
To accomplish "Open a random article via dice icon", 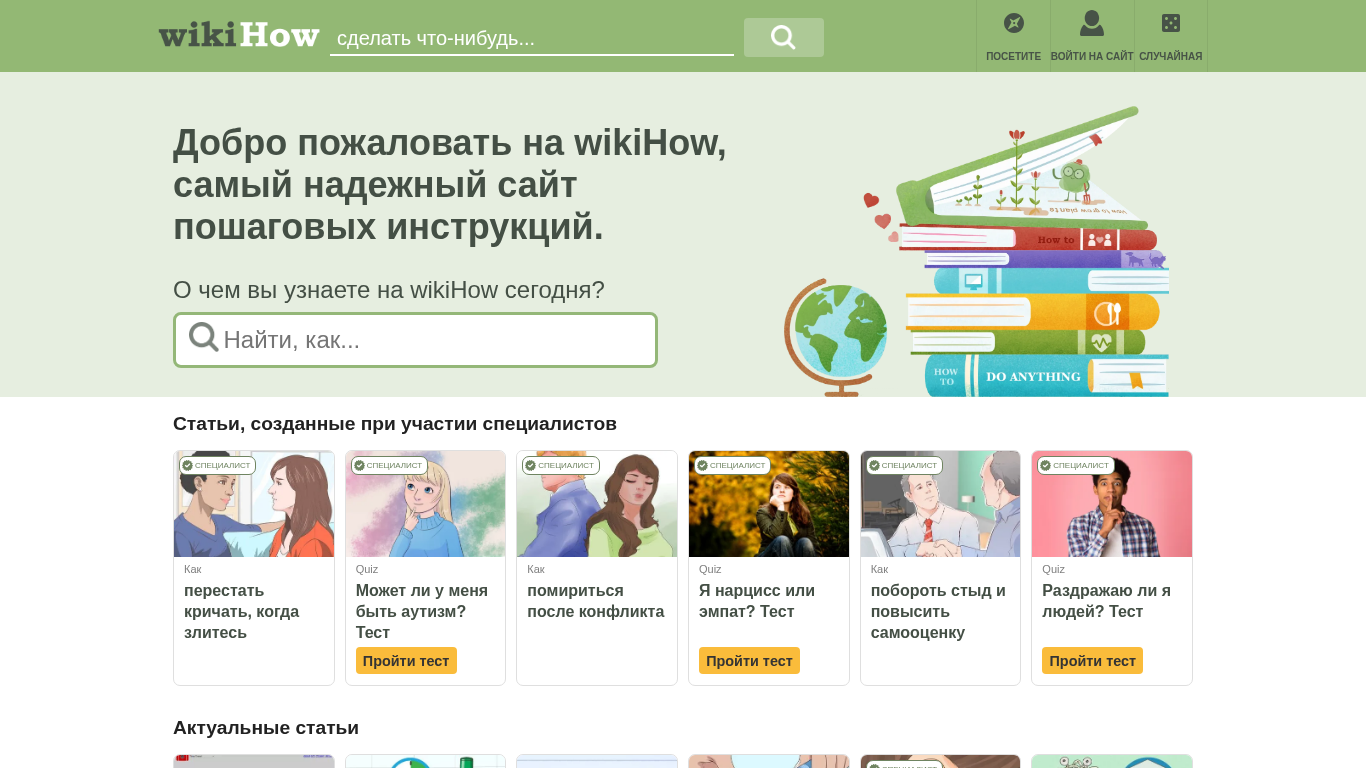I will pyautogui.click(x=1171, y=23).
